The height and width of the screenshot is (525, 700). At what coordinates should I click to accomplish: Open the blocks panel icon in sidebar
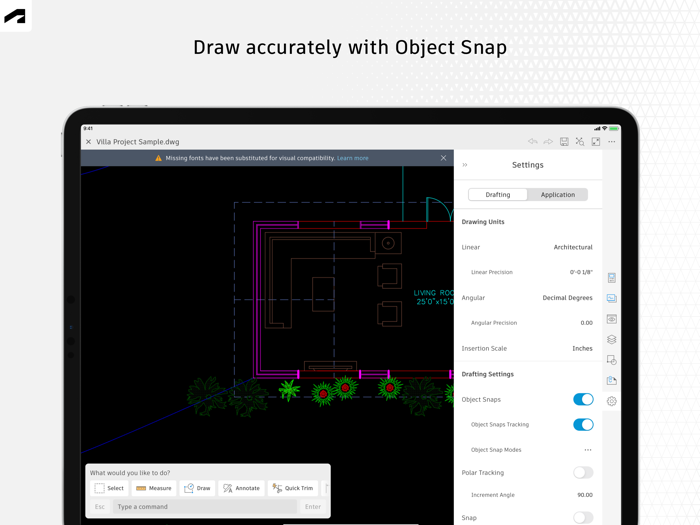612,360
